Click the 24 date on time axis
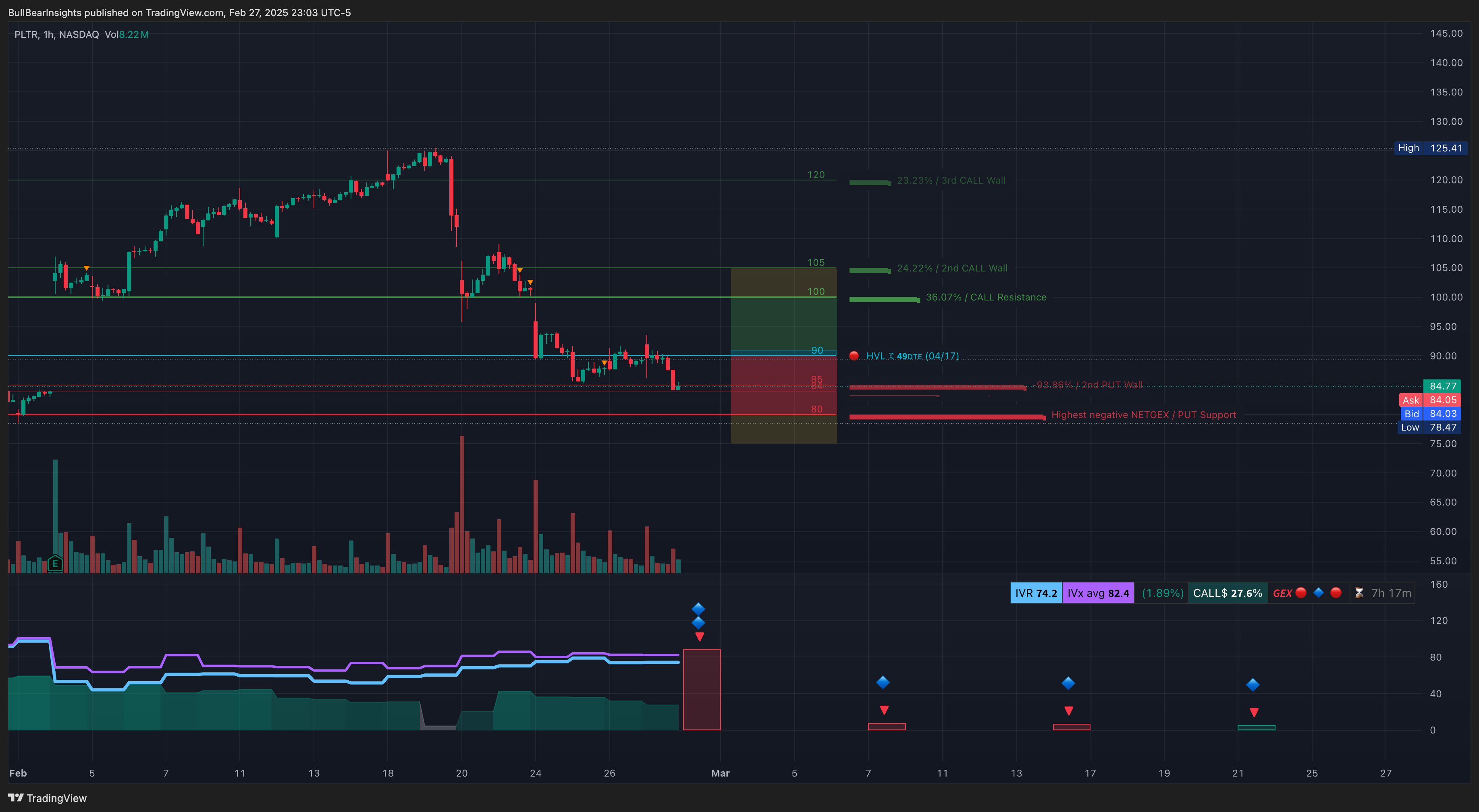The width and height of the screenshot is (1479, 812). (536, 773)
